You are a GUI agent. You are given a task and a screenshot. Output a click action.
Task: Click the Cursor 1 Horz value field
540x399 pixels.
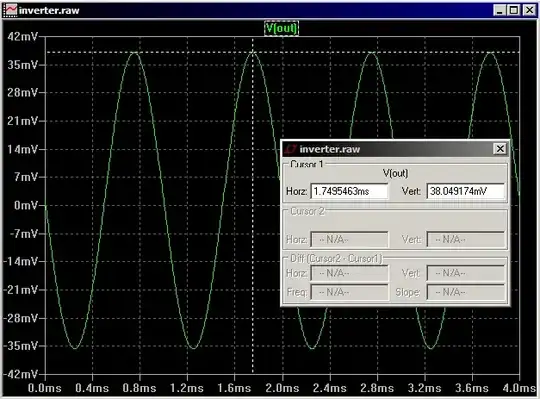[349, 191]
